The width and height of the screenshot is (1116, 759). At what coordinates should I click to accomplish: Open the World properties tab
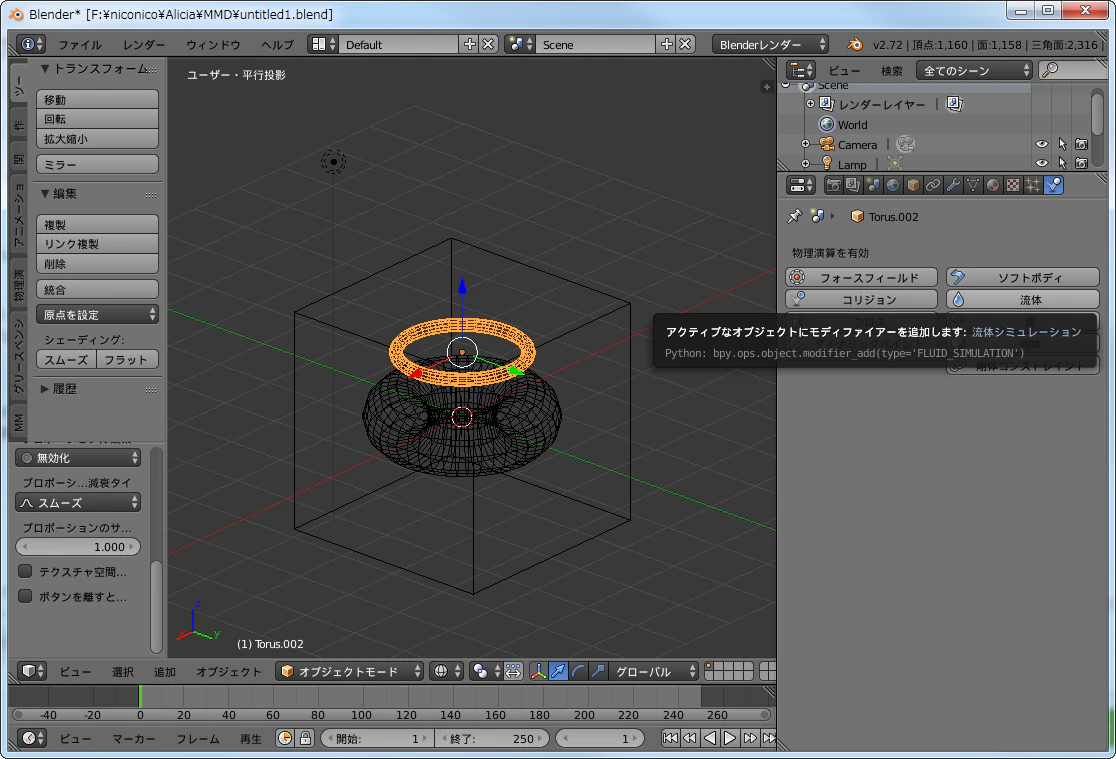pos(893,186)
